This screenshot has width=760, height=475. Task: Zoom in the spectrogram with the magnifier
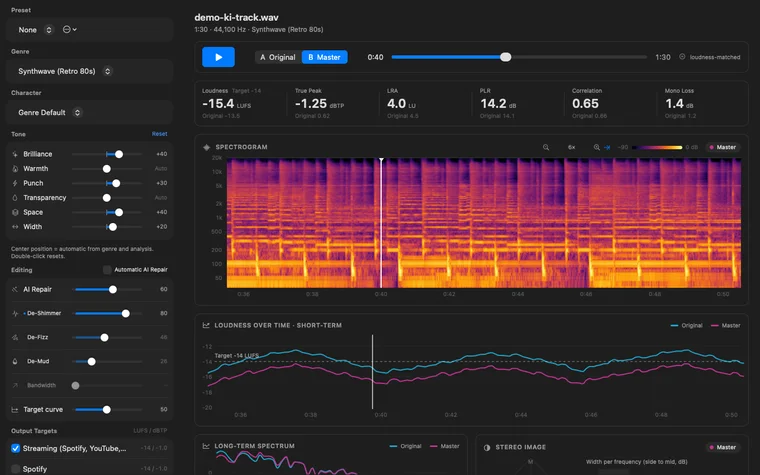click(x=597, y=147)
